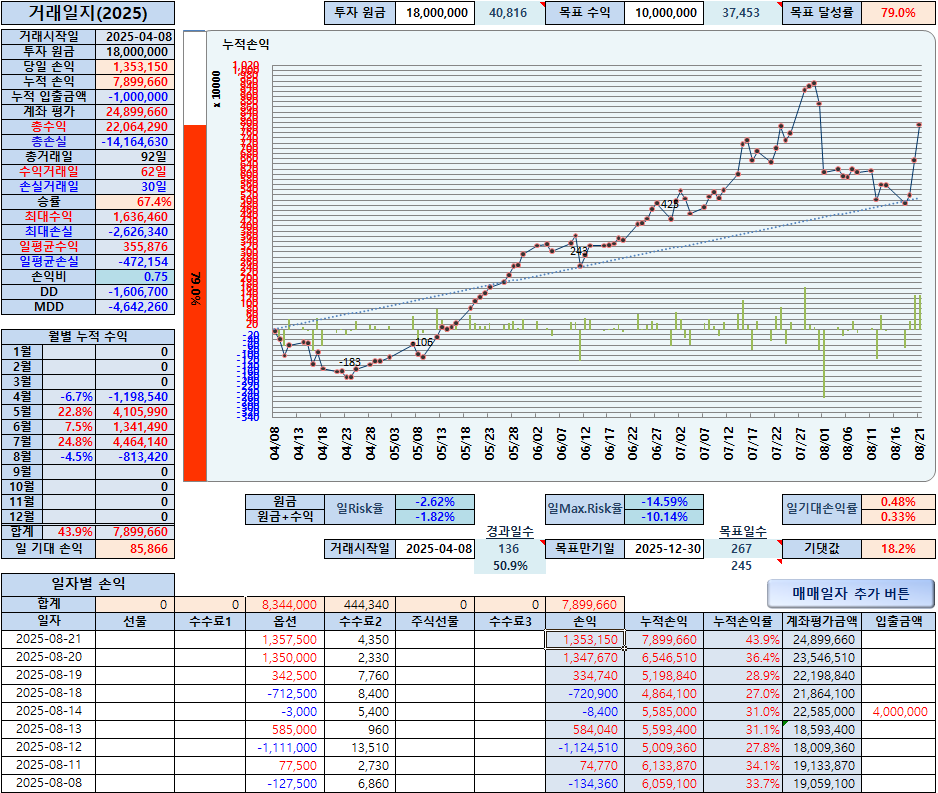Click the 수익거래일 value 62일
This screenshot has height=793, width=938.
(x=135, y=172)
